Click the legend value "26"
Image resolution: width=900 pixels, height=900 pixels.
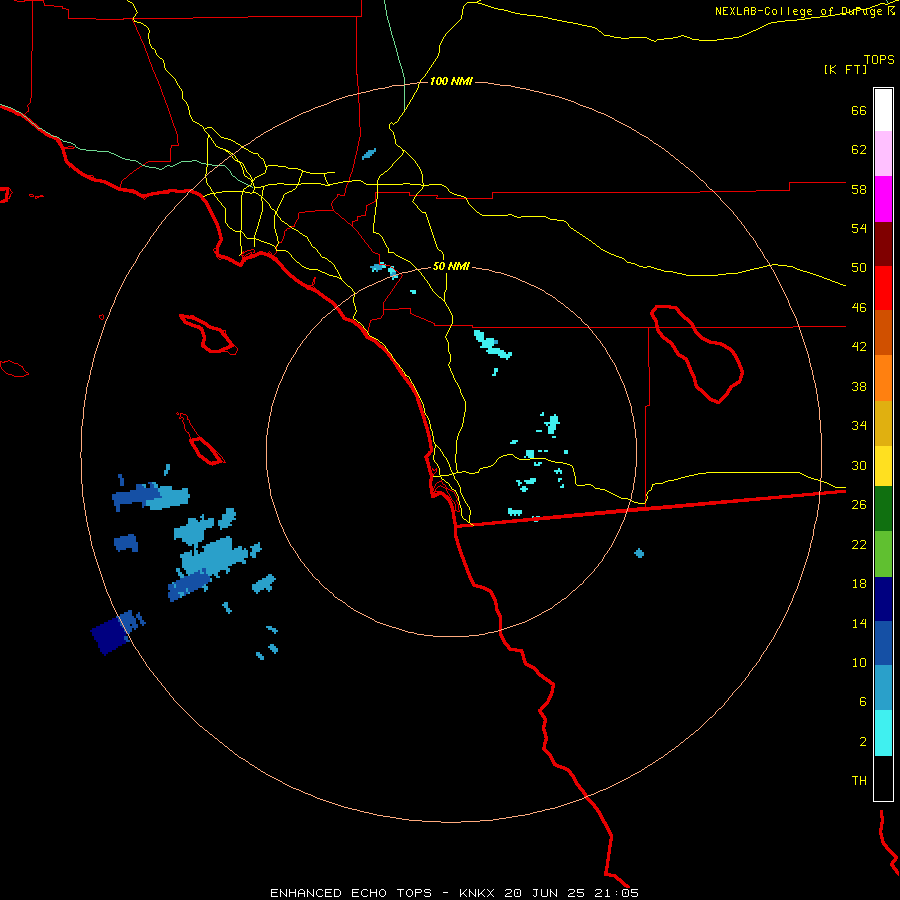[859, 505]
